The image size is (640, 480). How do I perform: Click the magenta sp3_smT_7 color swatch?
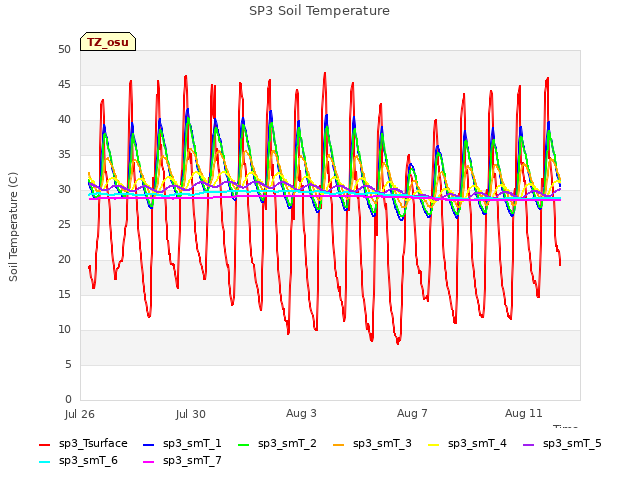tap(149, 462)
